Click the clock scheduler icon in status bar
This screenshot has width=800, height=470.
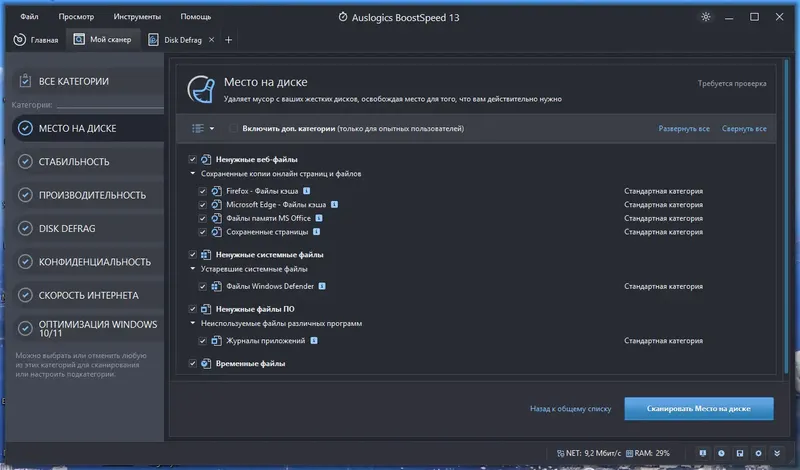tap(721, 453)
